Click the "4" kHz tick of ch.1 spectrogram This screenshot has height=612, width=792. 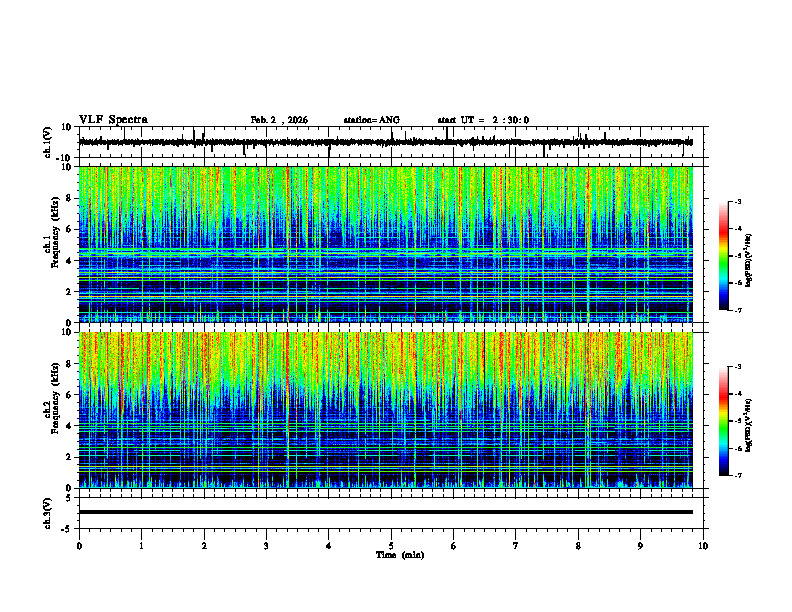[69, 261]
